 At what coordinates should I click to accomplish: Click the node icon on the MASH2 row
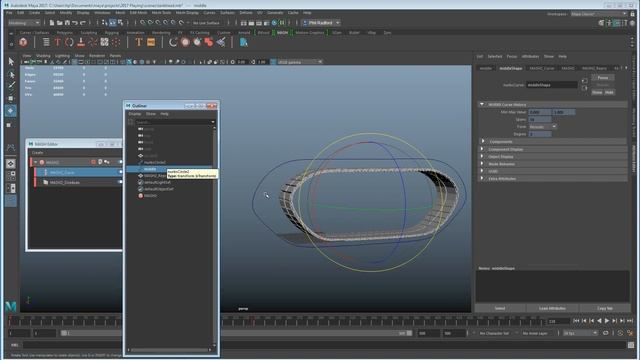100,162
